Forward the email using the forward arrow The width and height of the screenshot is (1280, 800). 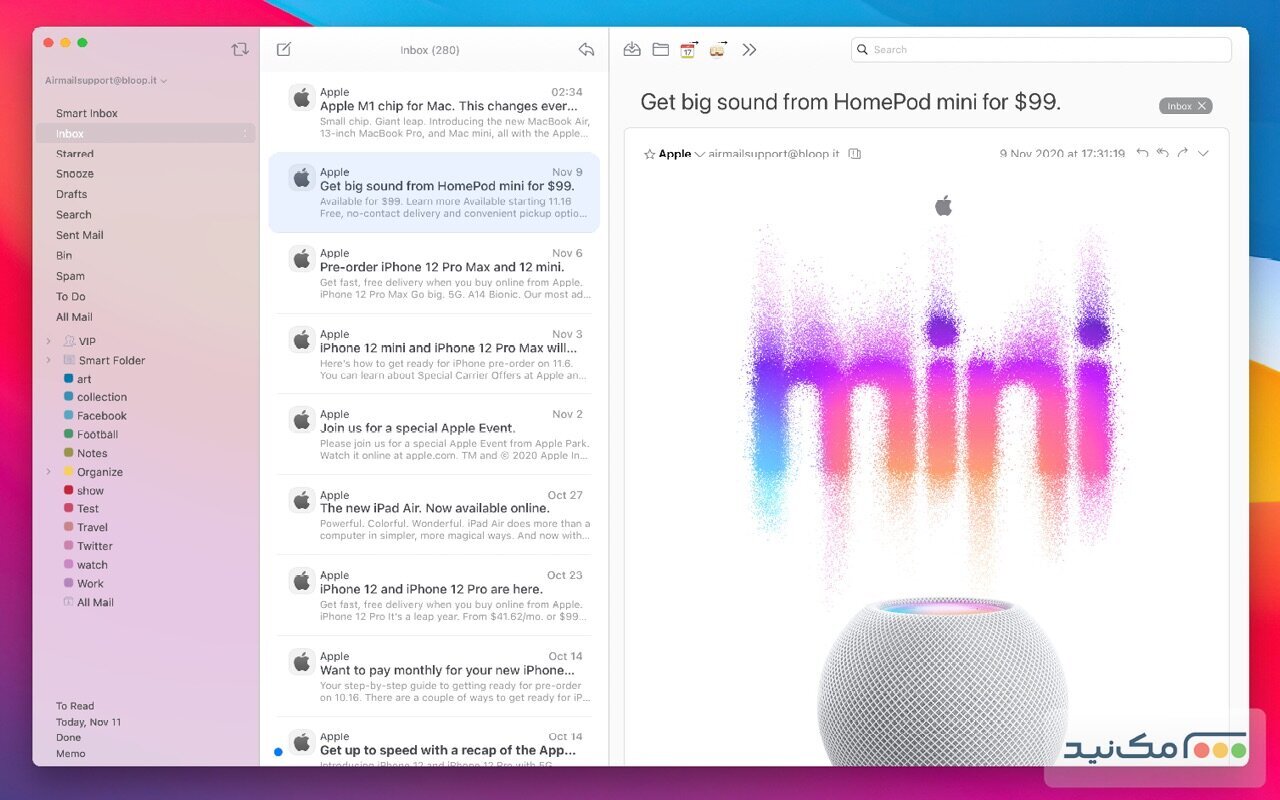(1183, 153)
